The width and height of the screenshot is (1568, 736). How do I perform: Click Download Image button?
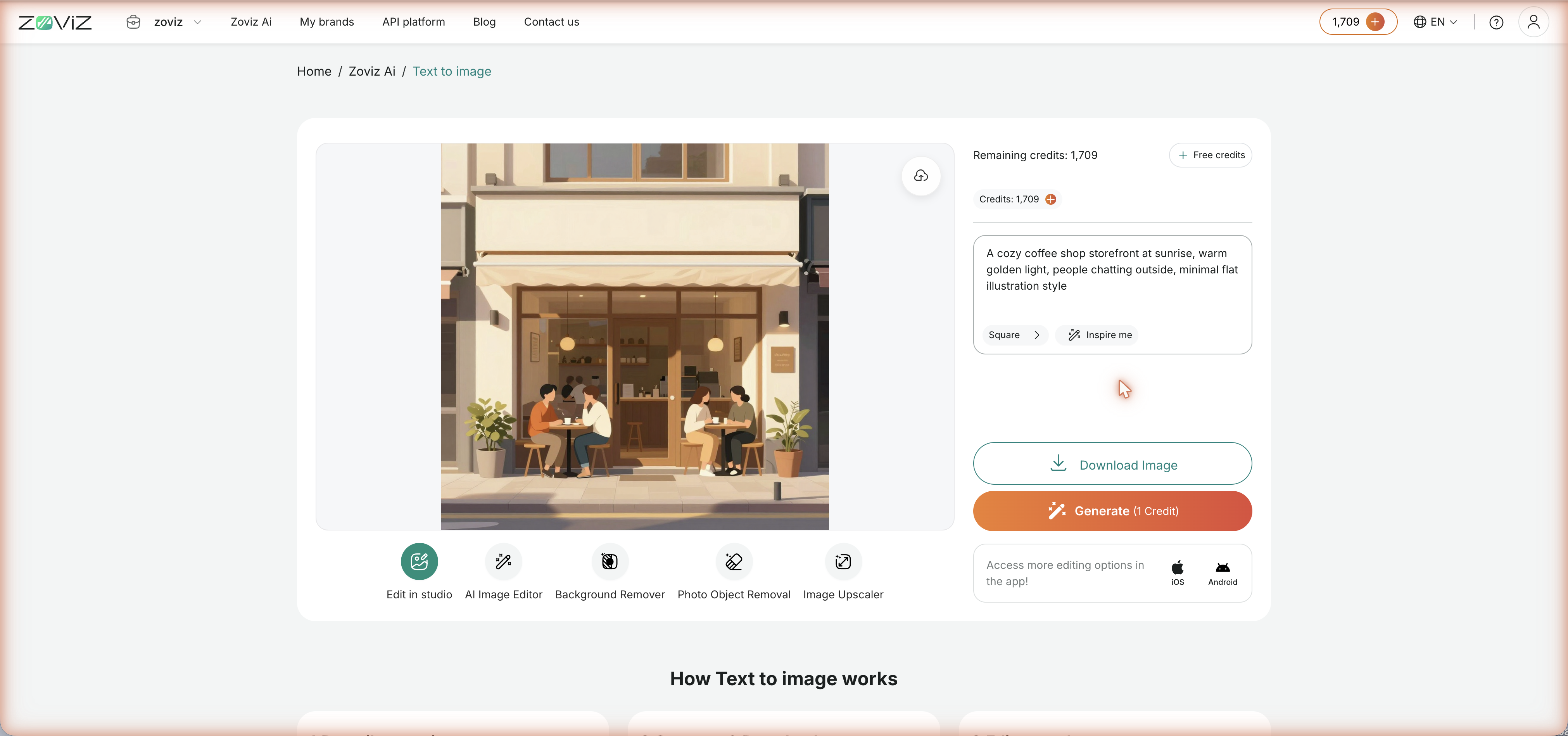coord(1112,464)
